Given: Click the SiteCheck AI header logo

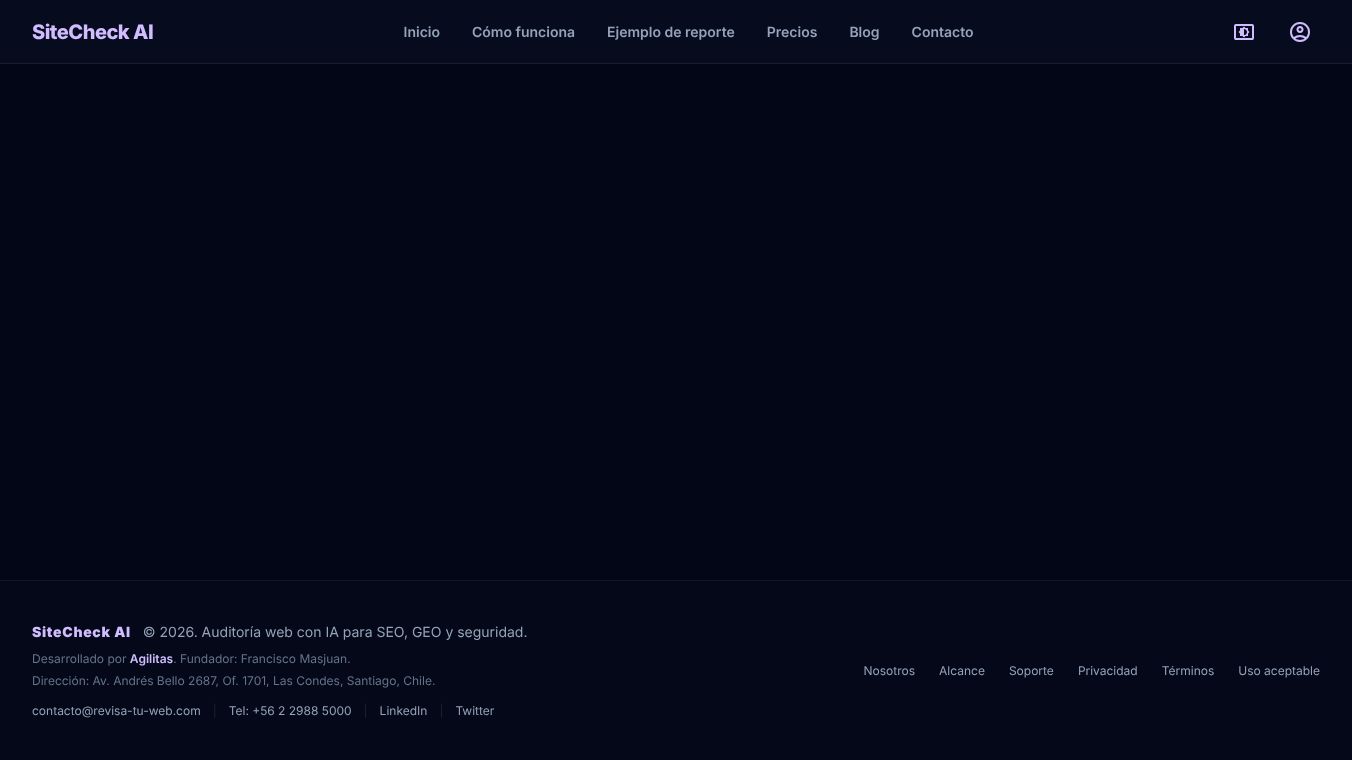Looking at the screenshot, I should [93, 32].
